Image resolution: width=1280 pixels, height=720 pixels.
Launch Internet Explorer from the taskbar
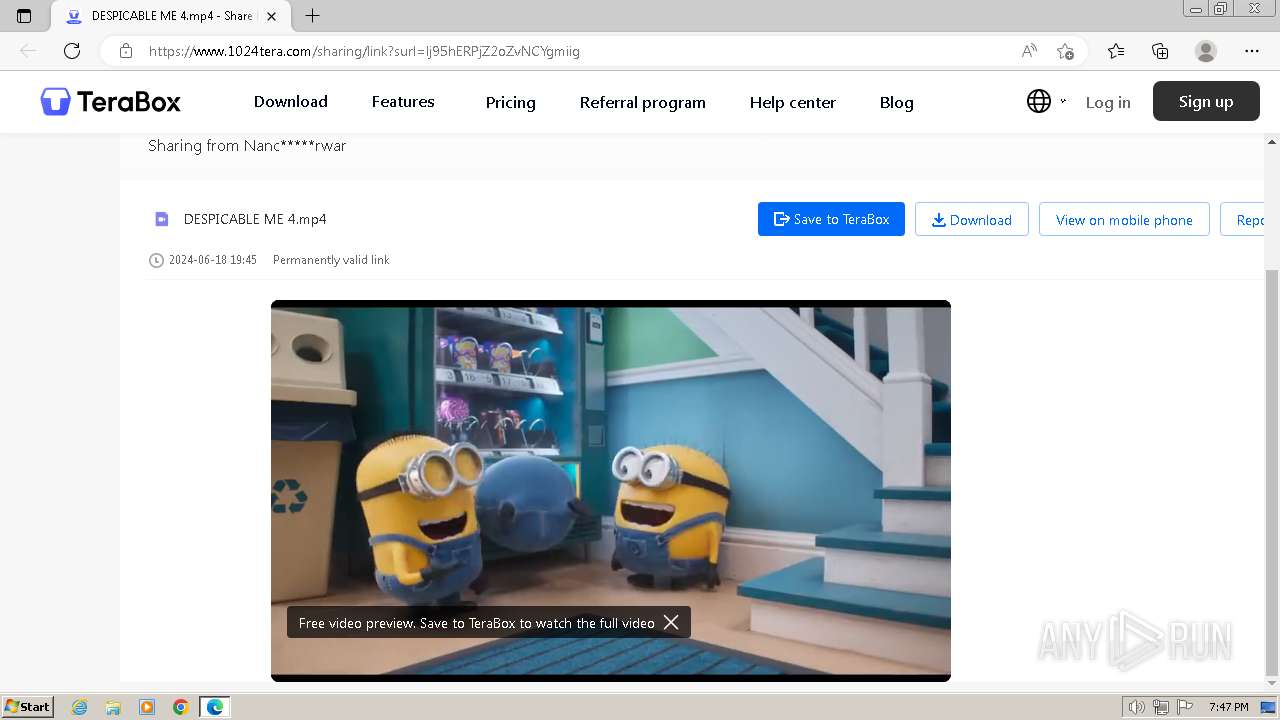point(80,707)
